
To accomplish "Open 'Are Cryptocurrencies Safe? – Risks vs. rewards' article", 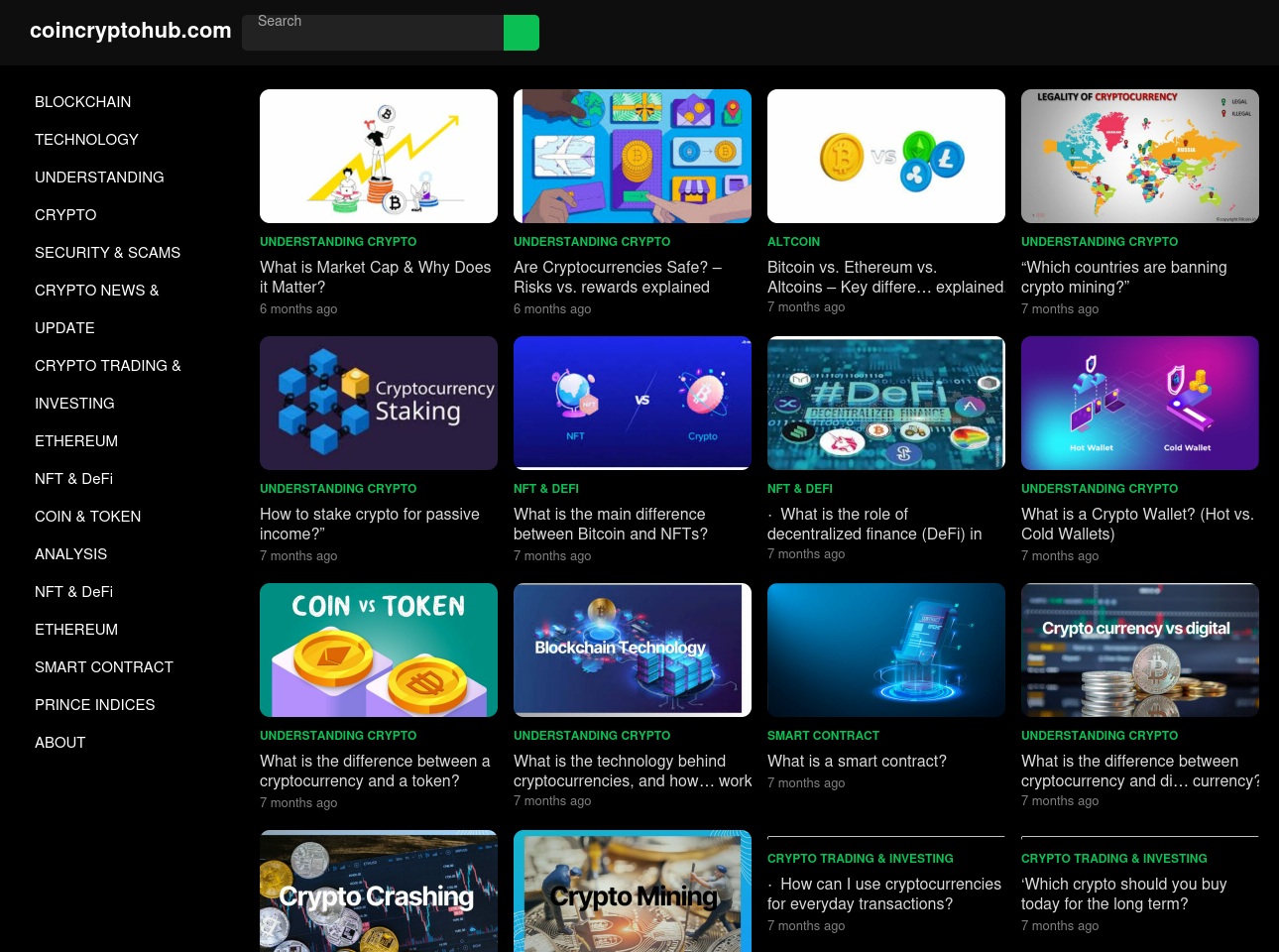I will coord(618,278).
